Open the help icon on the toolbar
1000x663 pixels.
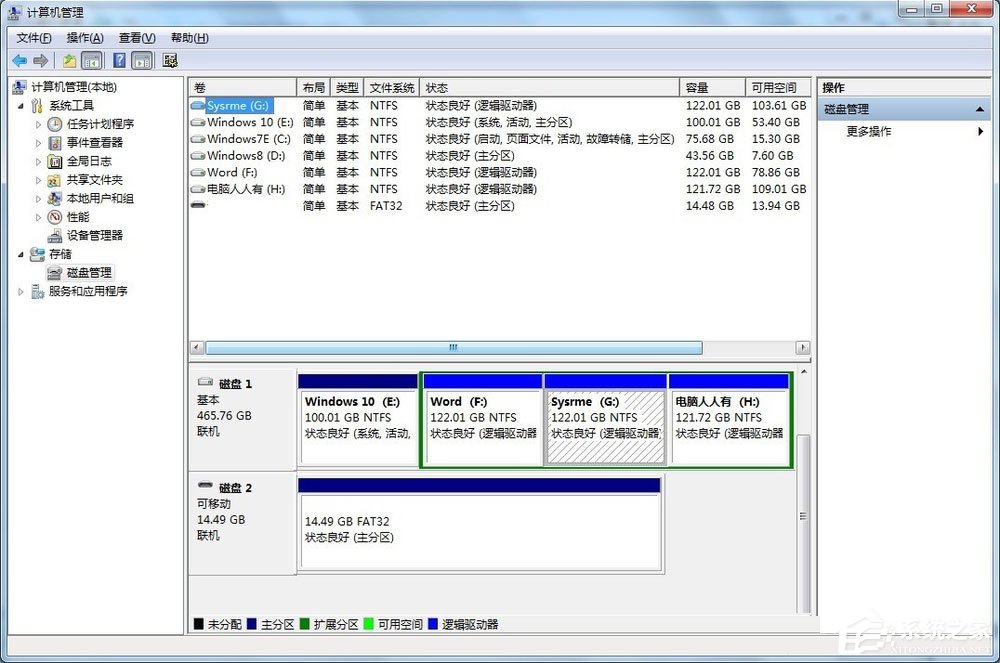pyautogui.click(x=118, y=60)
